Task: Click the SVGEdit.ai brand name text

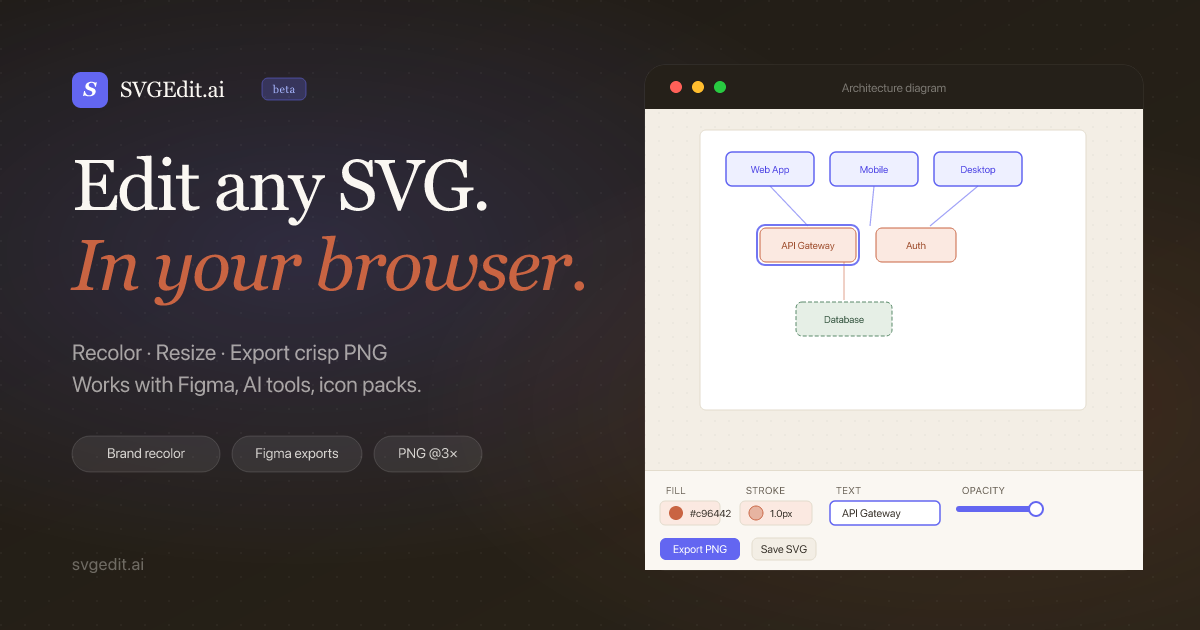Action: click(172, 90)
